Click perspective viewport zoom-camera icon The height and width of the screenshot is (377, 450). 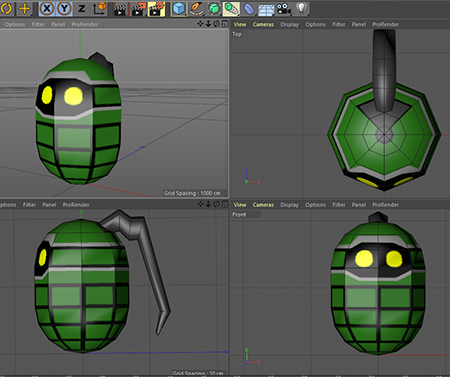click(208, 24)
